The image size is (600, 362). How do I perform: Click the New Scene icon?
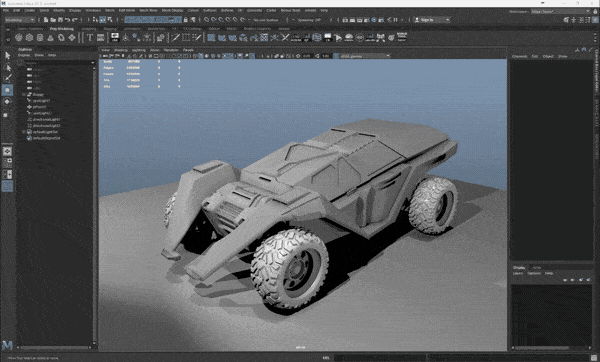pyautogui.click(x=46, y=20)
